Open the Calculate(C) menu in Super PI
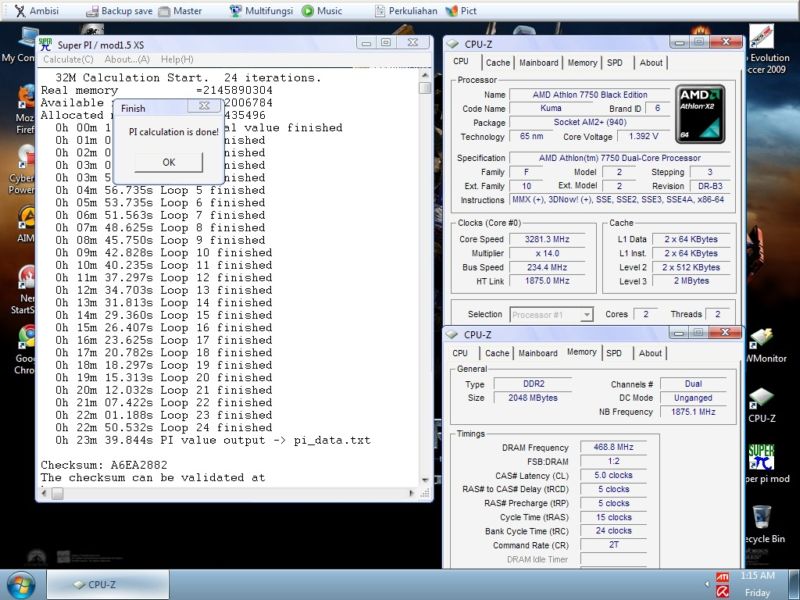 point(68,59)
